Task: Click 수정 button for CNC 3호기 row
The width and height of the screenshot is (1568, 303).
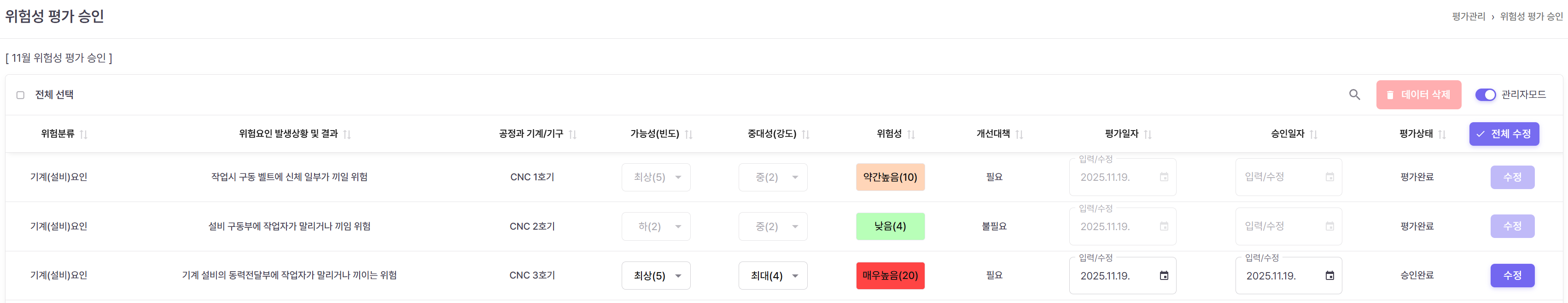Action: click(x=1512, y=276)
